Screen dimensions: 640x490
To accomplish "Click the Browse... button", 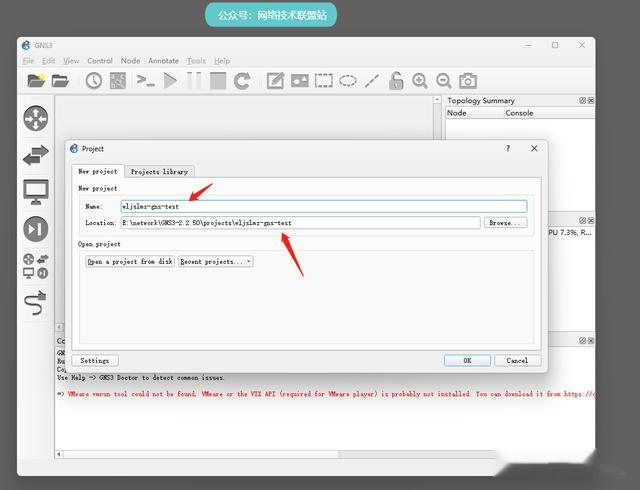I will [505, 223].
